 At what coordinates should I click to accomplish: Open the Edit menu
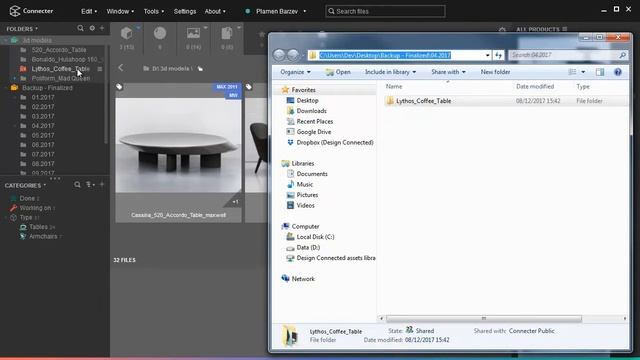[89, 11]
